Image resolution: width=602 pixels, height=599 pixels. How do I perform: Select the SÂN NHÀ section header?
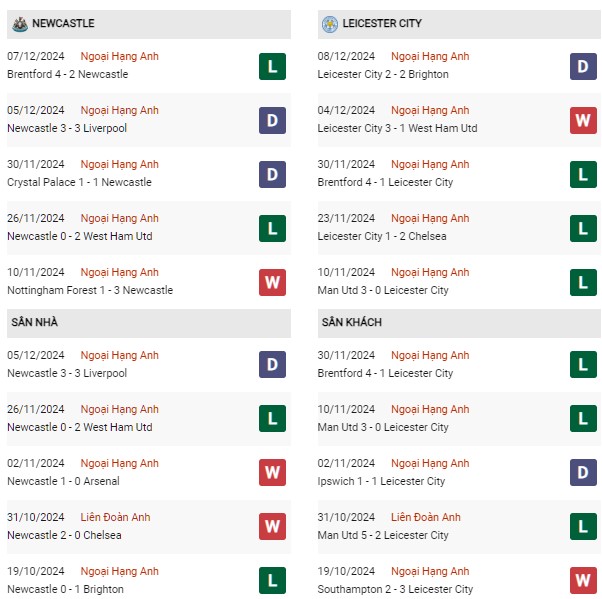pyautogui.click(x=149, y=323)
